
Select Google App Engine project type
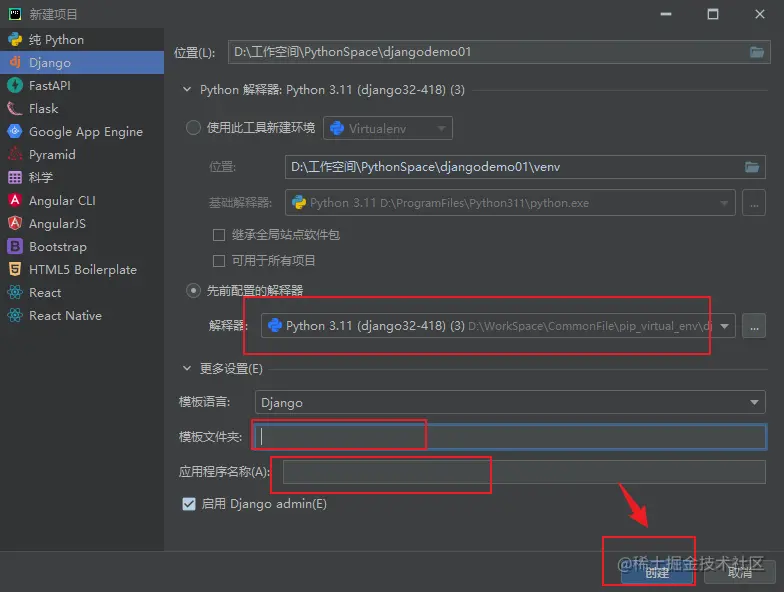coord(82,132)
